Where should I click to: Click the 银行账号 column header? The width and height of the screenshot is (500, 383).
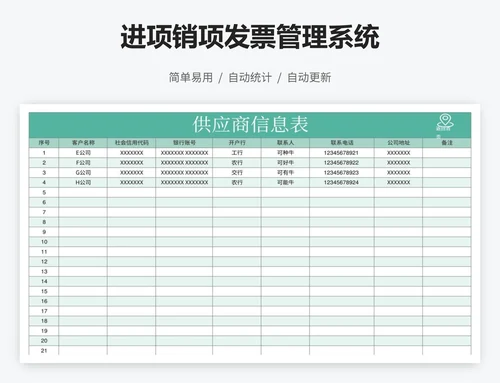point(184,143)
